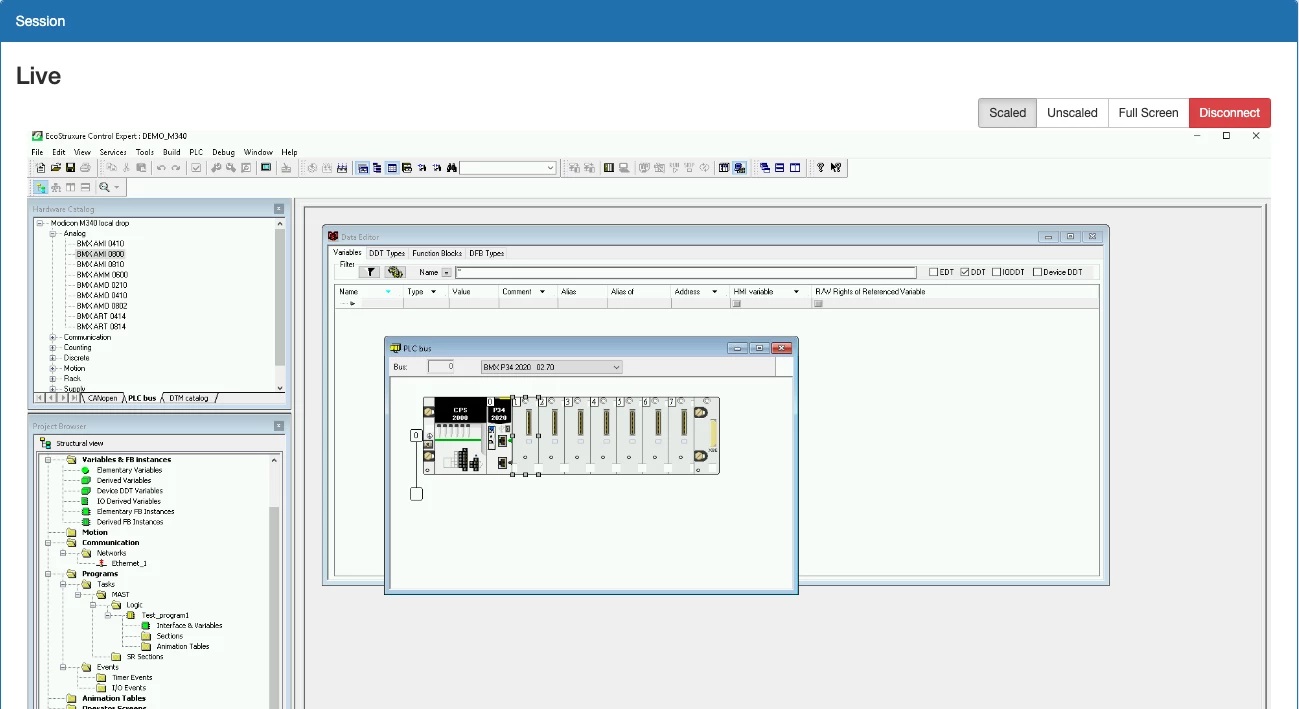Click the Structural view tree icon in second toolbar
Image resolution: width=1299 pixels, height=709 pixels.
(x=41, y=187)
